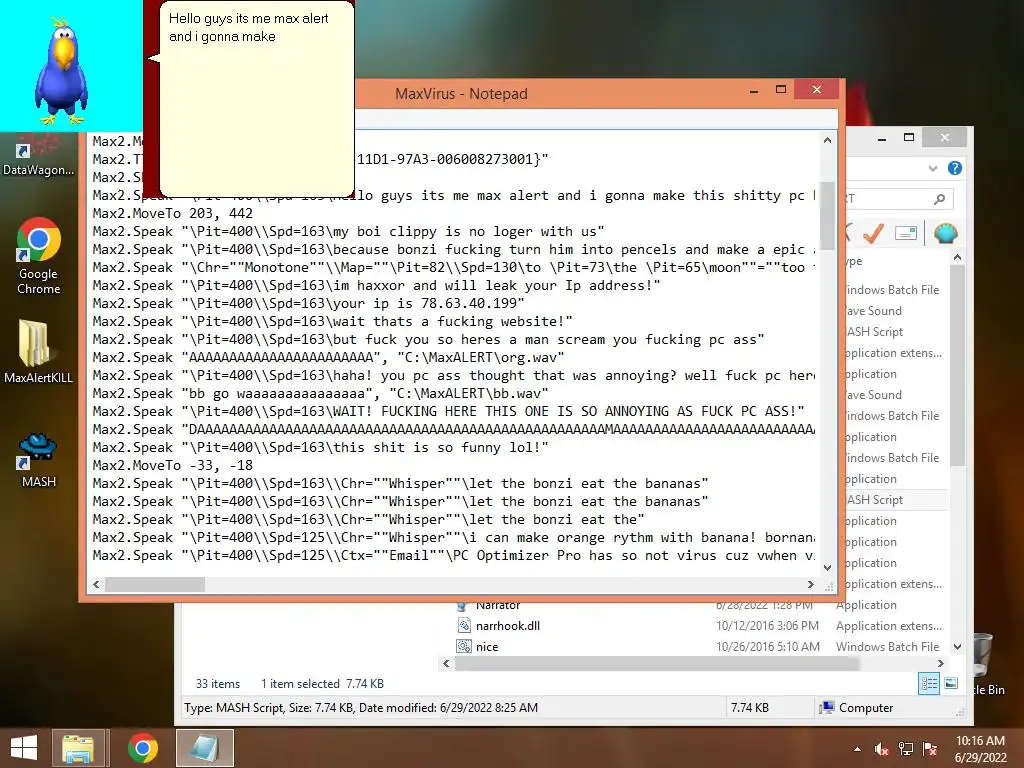Switch Explorer to Details view
The width and height of the screenshot is (1024, 768).
(x=929, y=684)
